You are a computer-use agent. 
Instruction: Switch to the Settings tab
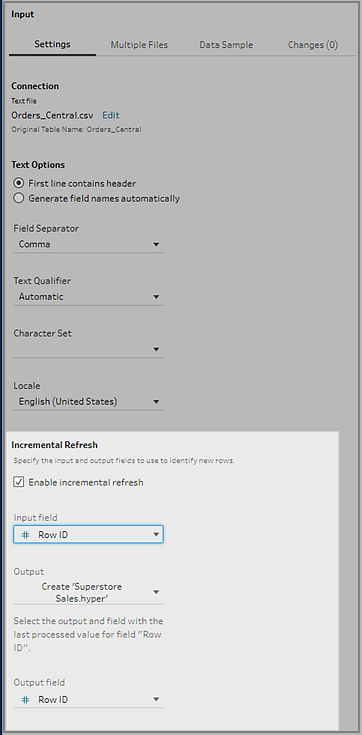coord(53,45)
